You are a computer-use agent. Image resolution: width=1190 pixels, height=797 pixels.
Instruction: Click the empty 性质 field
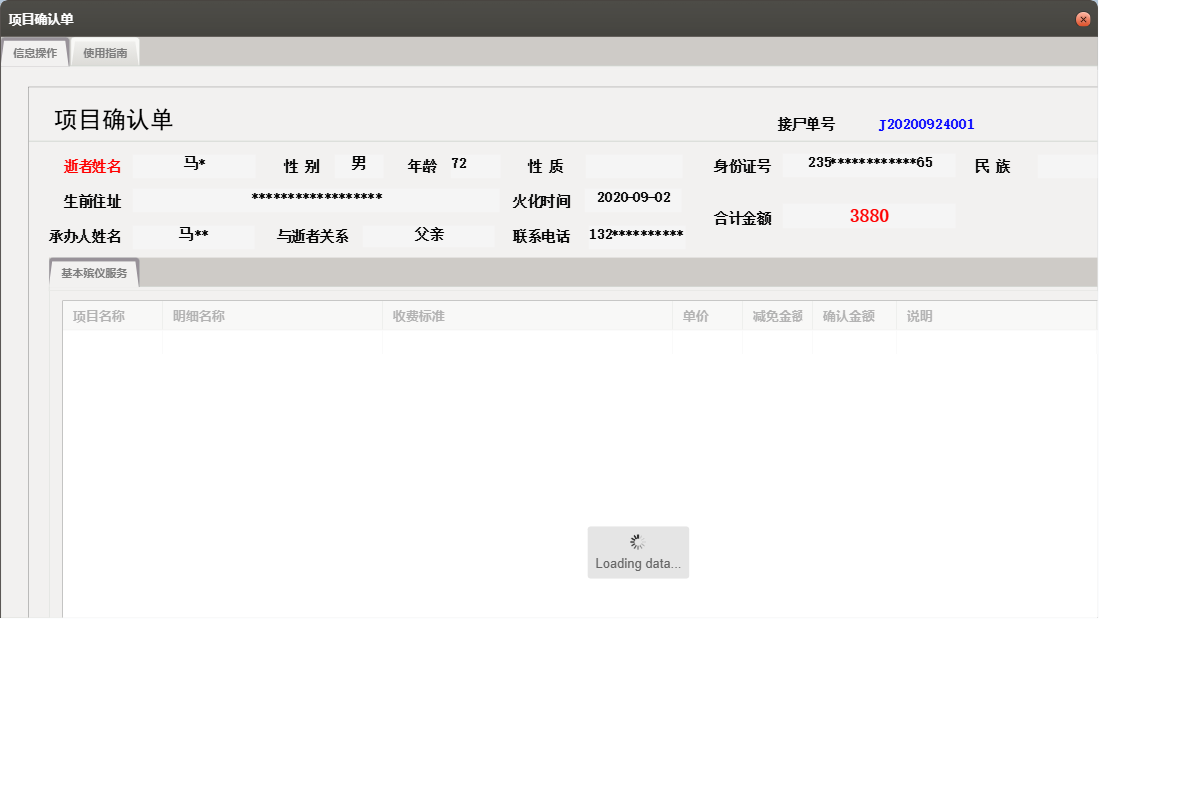(x=634, y=163)
